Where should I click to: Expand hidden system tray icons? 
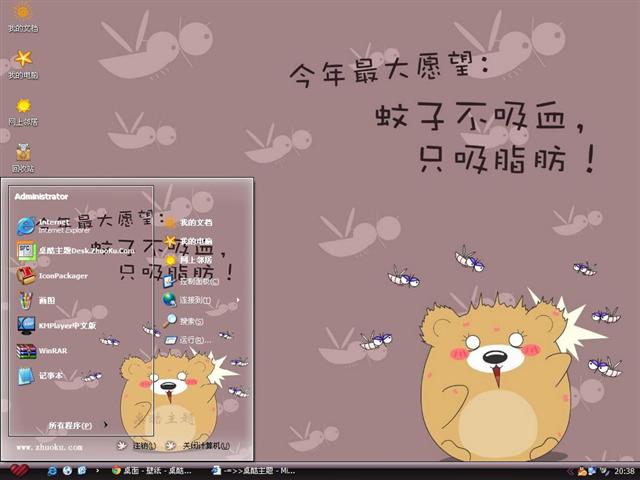pyautogui.click(x=571, y=472)
